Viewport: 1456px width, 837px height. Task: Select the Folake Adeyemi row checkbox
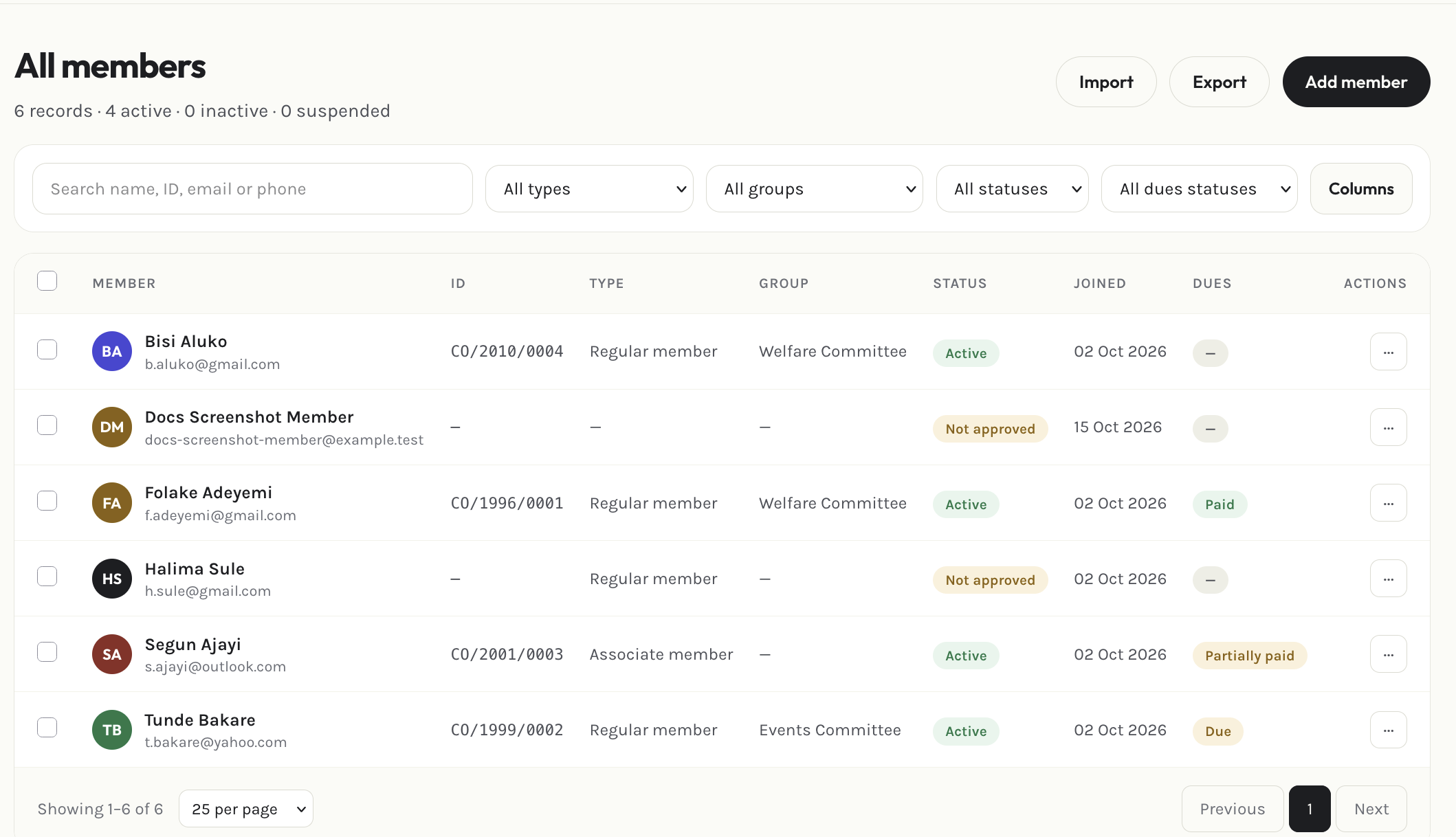(47, 501)
